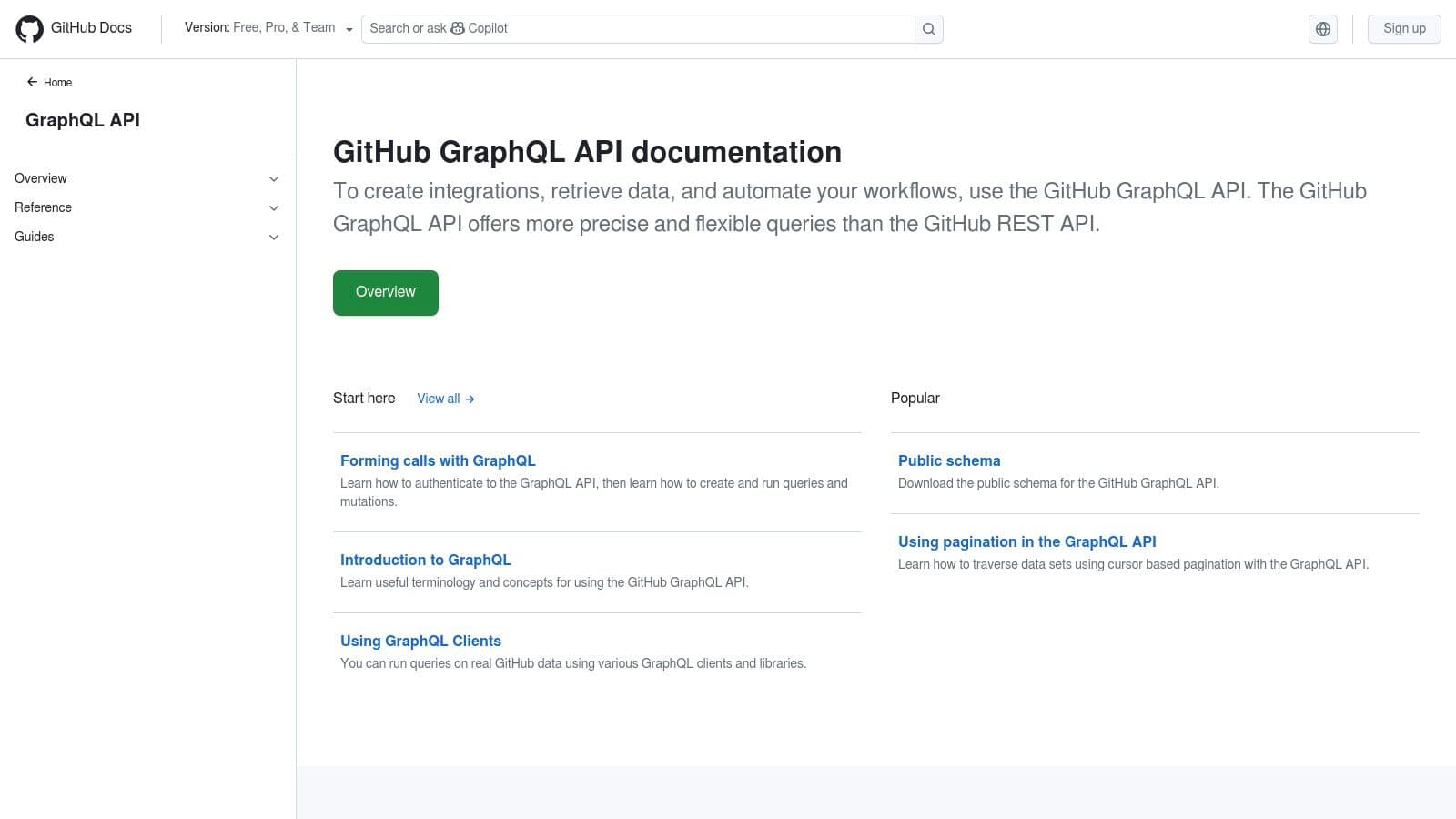The image size is (1456, 819).
Task: Click the left-pointing arrow beside the Home link
Action: point(33,82)
